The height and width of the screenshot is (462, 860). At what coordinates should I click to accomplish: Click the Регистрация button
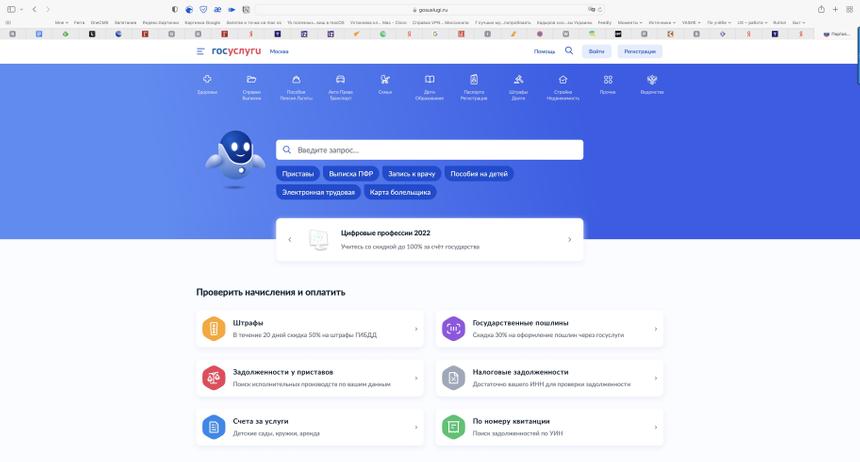(x=640, y=51)
